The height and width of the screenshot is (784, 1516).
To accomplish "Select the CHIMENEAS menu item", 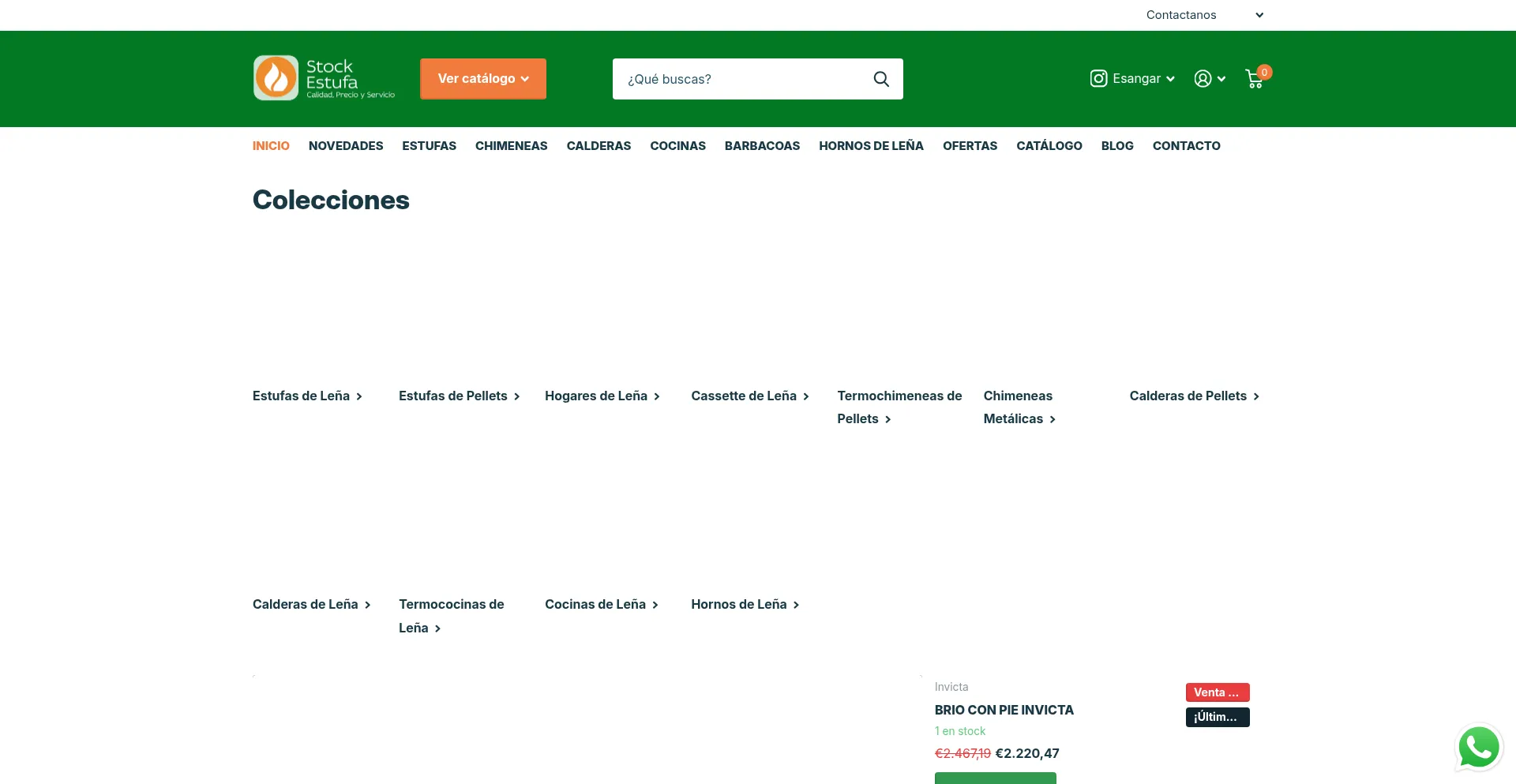I will (x=511, y=146).
